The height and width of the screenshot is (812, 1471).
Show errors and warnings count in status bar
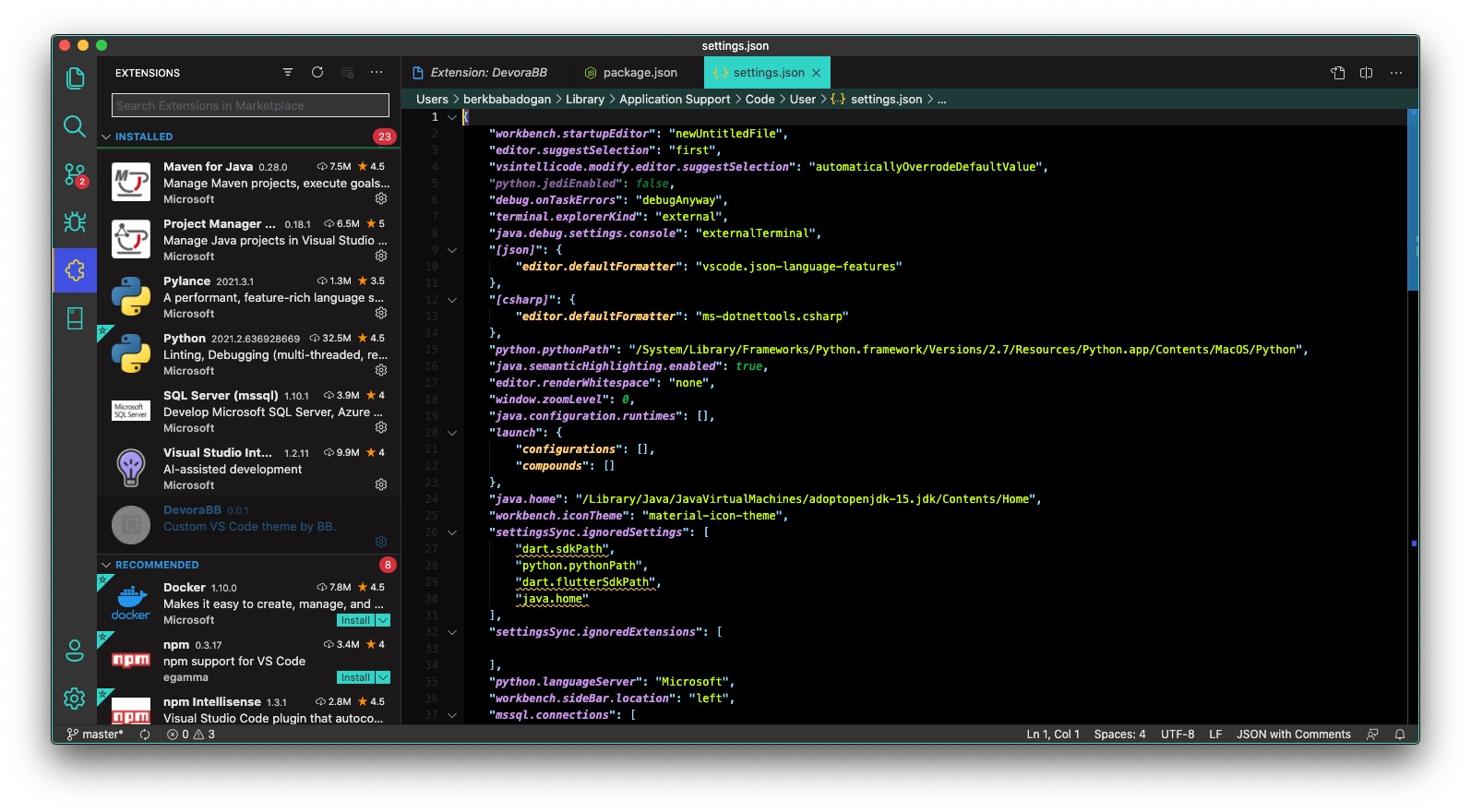pos(191,734)
